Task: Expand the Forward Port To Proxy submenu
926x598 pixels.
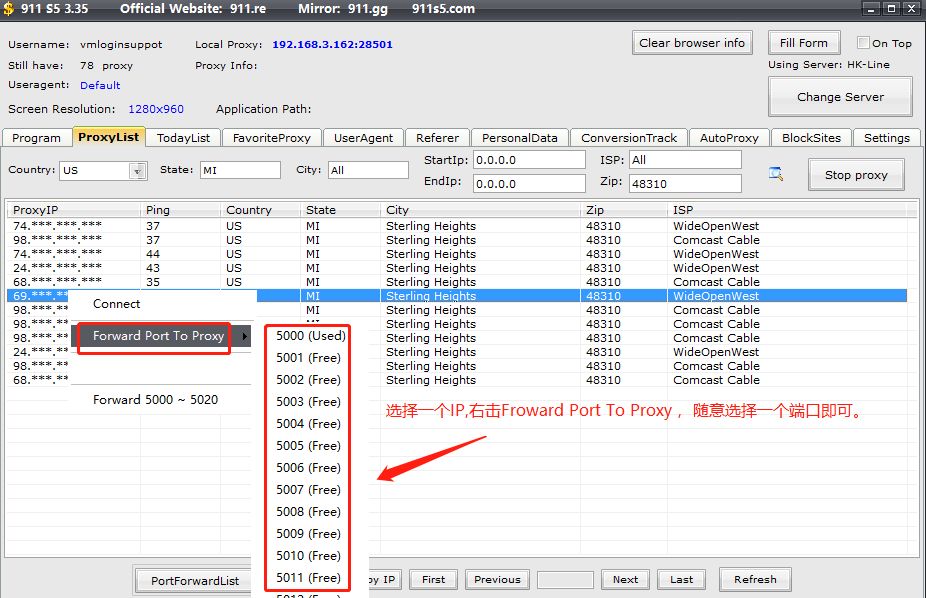Action: pos(158,336)
